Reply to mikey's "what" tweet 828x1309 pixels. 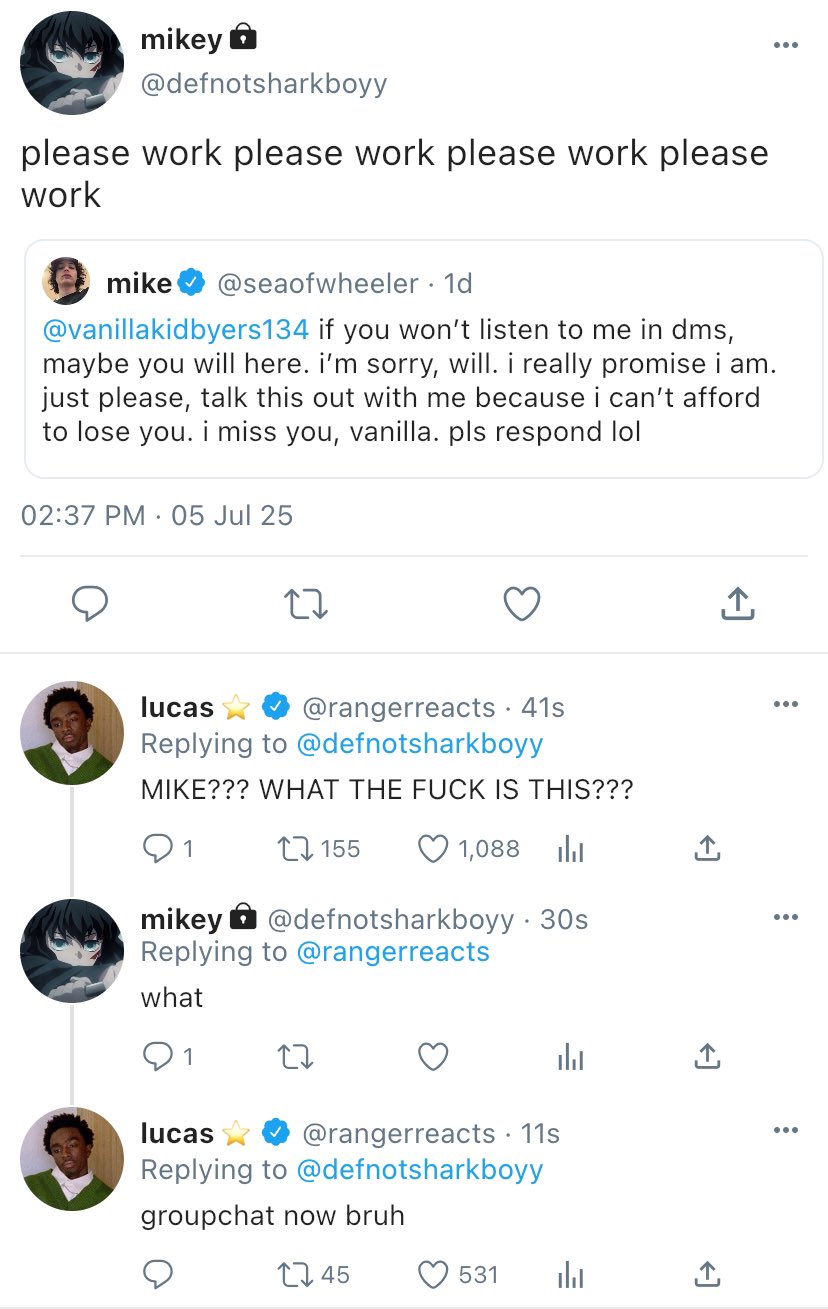click(157, 1056)
